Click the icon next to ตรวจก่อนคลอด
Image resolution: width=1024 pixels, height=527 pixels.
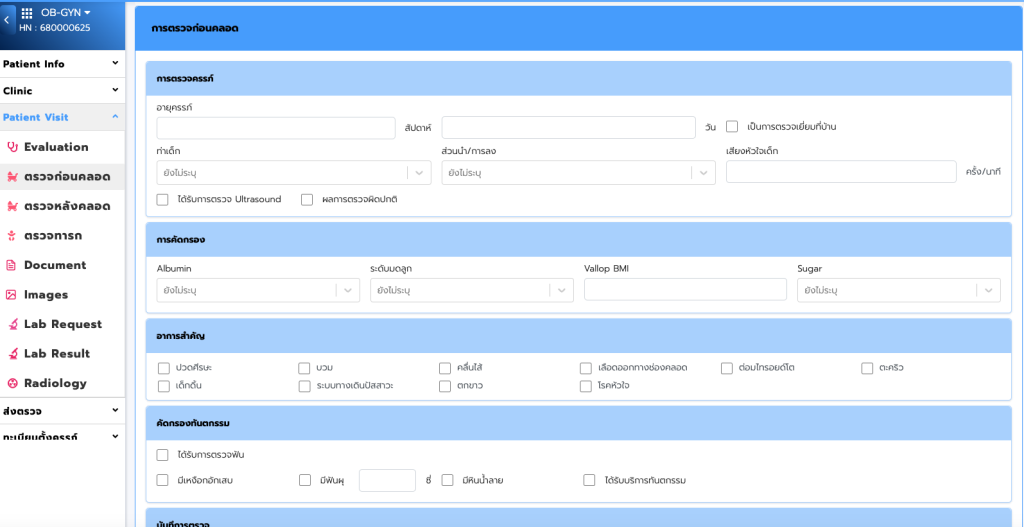[12, 177]
